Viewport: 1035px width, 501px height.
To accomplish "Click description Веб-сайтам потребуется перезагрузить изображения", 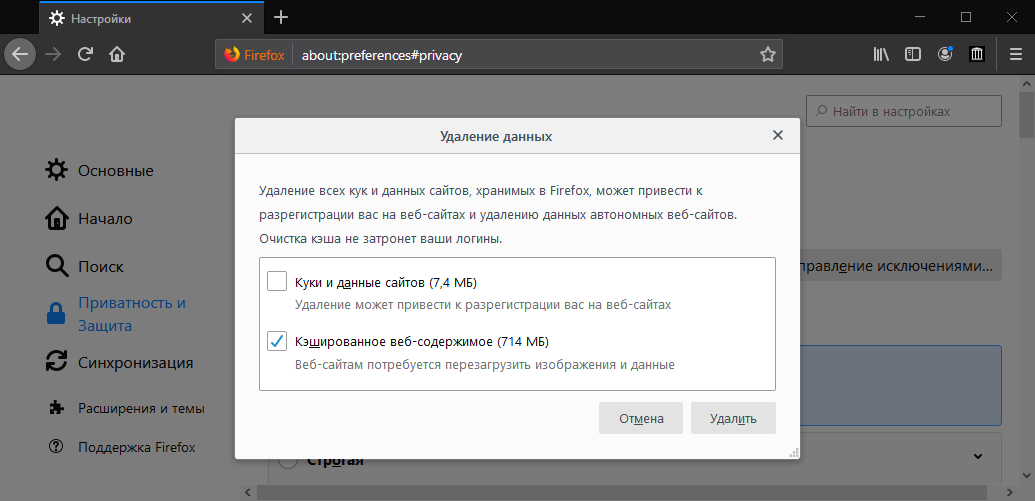I will (484, 364).
